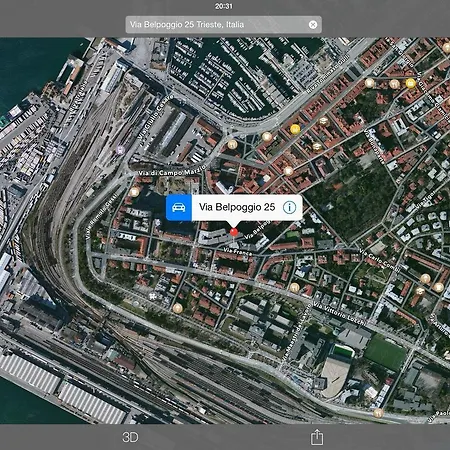This screenshot has width=450, height=450.
Task: Tap the 20:31 clock in status bar
Action: (x=224, y=6)
